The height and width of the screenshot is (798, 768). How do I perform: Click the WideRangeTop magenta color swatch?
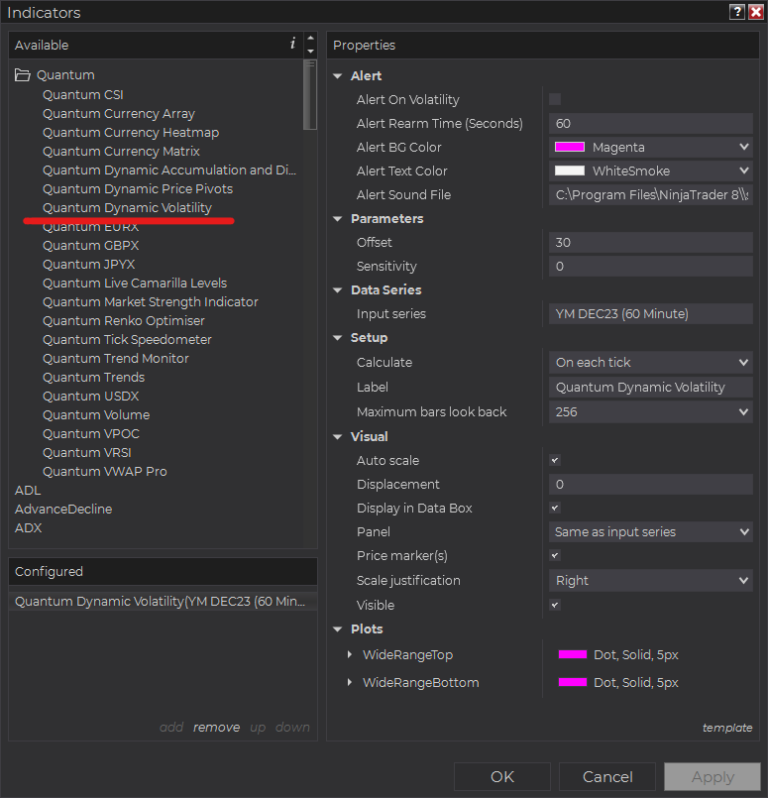(572, 655)
